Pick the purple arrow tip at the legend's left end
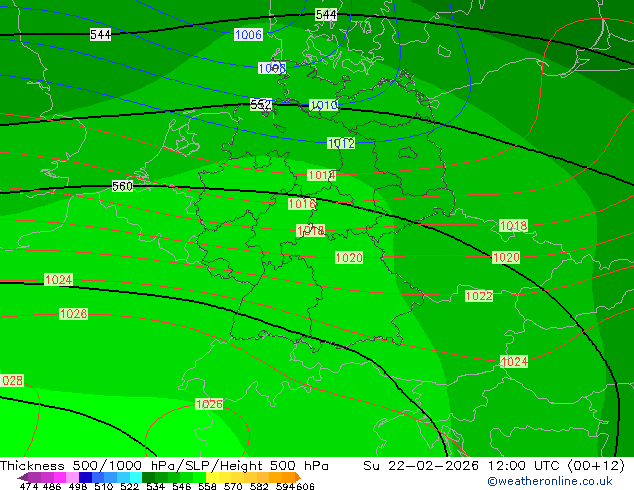 [23, 477]
